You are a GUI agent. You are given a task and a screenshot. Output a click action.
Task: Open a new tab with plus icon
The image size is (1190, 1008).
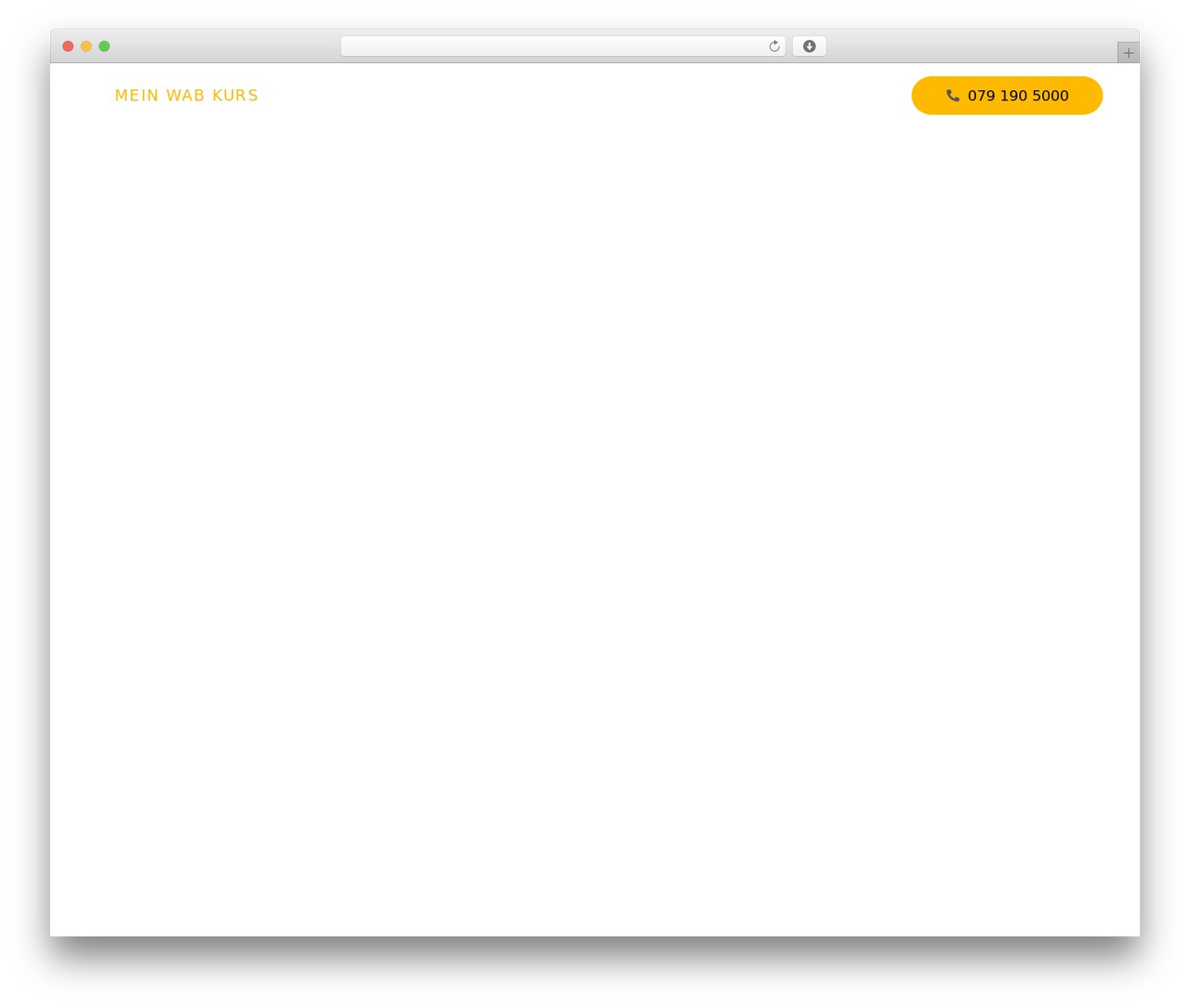click(1128, 53)
